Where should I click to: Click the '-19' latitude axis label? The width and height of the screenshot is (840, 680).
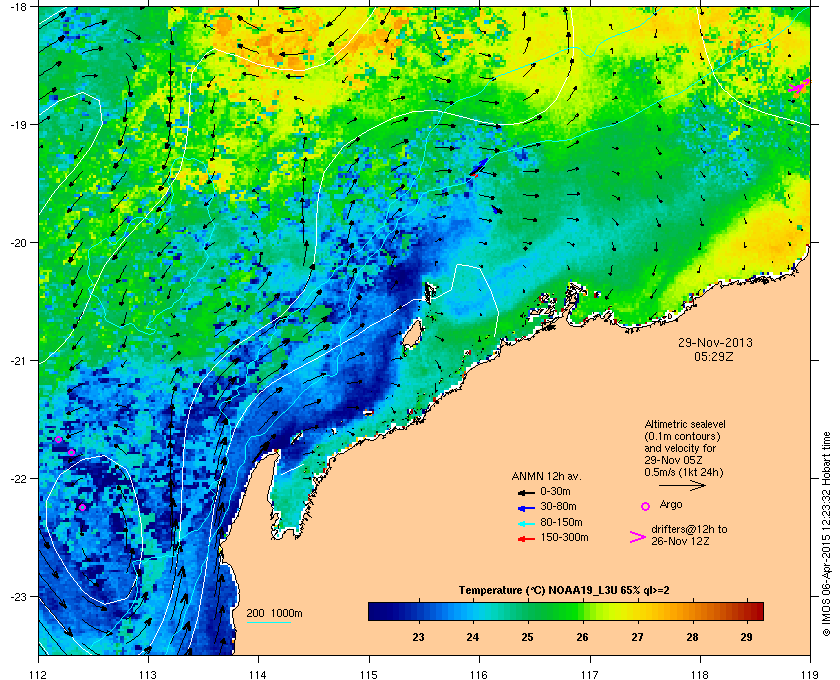pyautogui.click(x=19, y=125)
